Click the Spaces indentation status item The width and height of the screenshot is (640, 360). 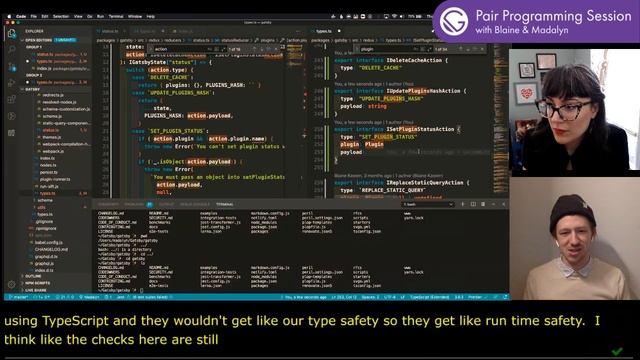point(370,297)
